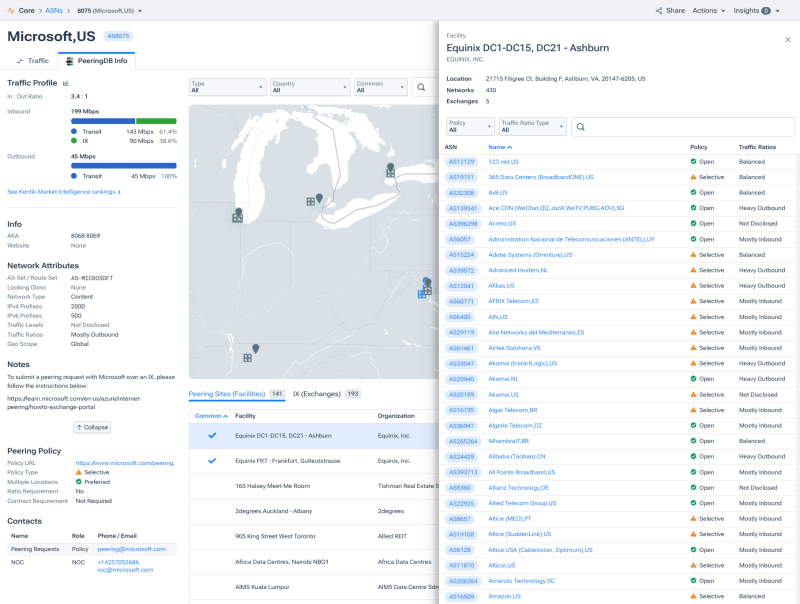Click the Collapse button under Notes
This screenshot has width=800, height=604.
[x=92, y=427]
